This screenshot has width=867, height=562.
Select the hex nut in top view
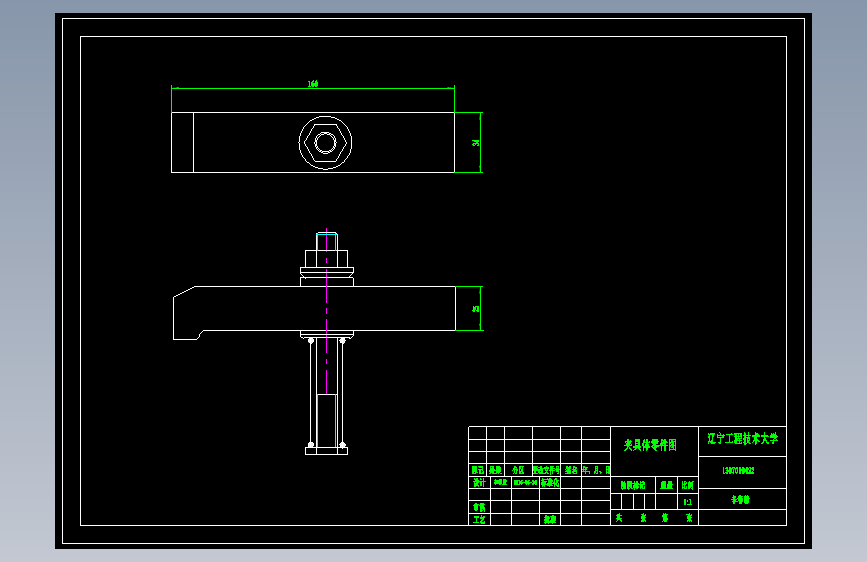click(x=325, y=143)
